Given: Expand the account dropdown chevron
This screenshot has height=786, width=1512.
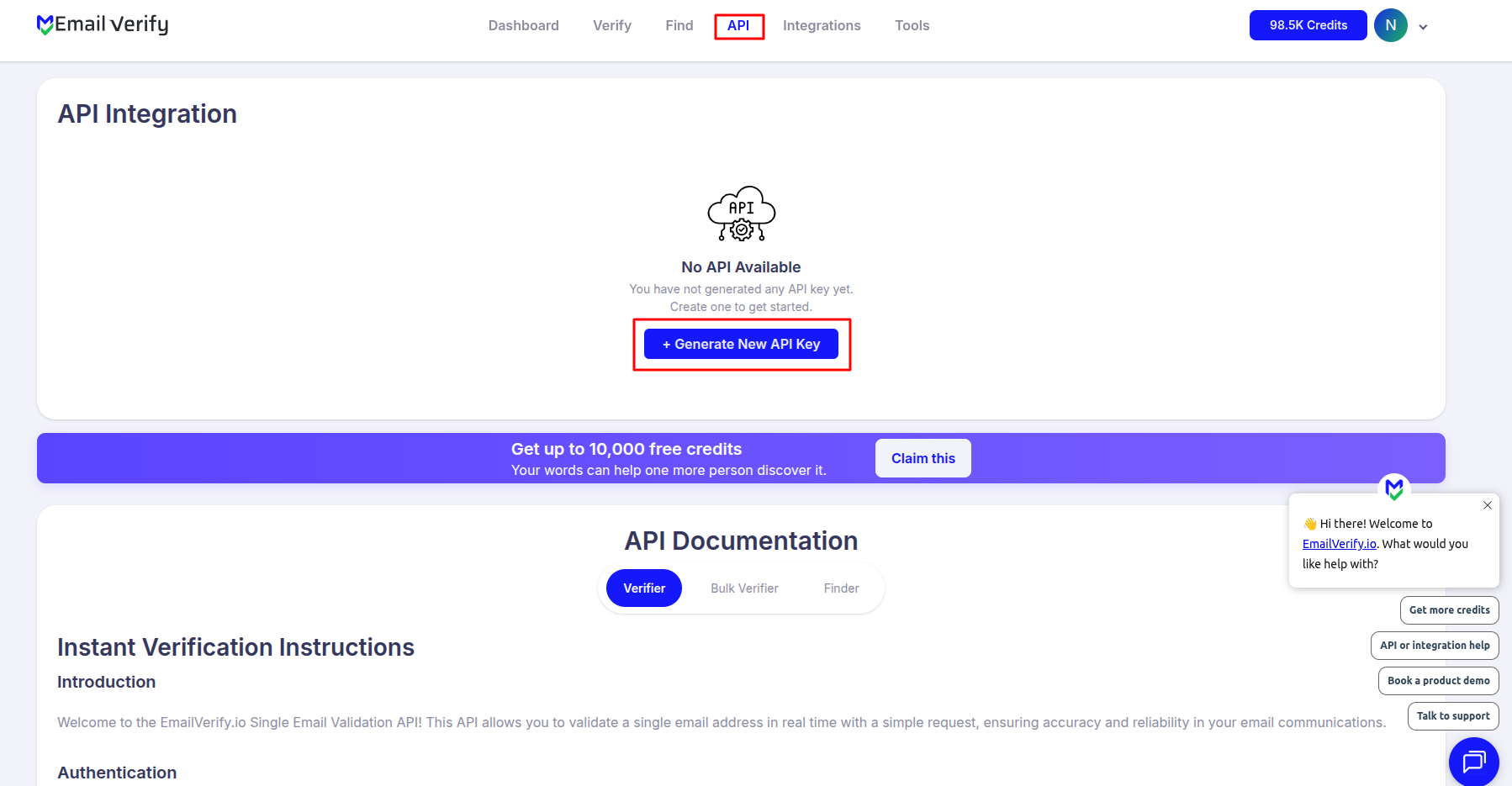Looking at the screenshot, I should point(1423,27).
